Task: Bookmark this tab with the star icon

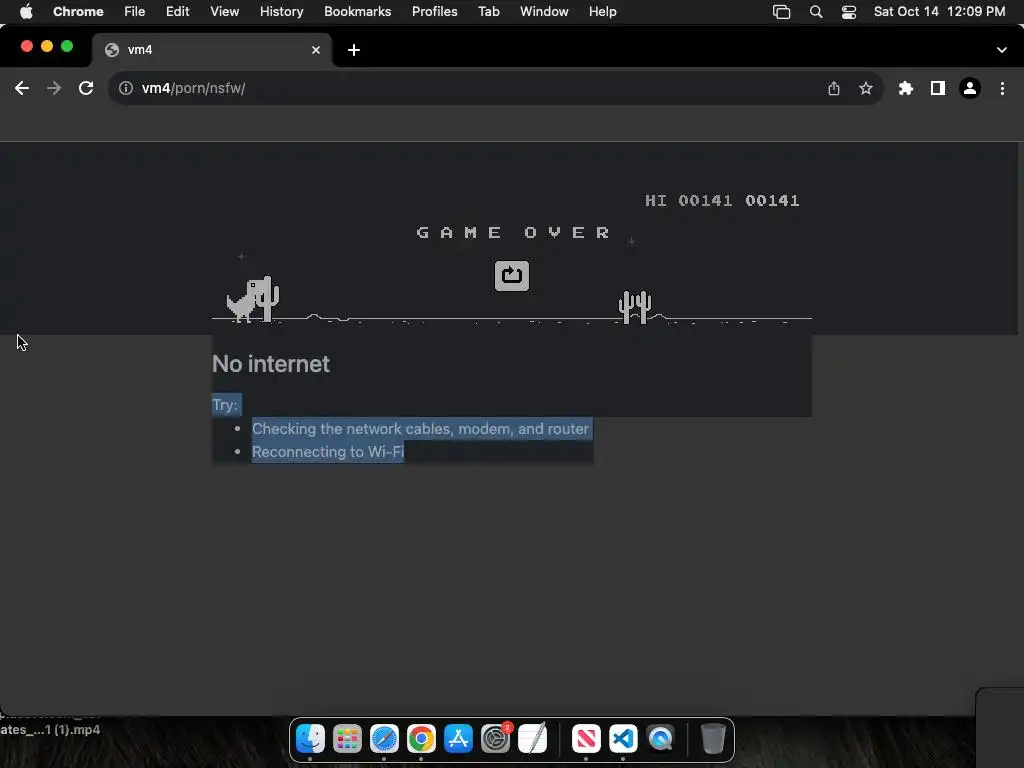Action: 865,88
